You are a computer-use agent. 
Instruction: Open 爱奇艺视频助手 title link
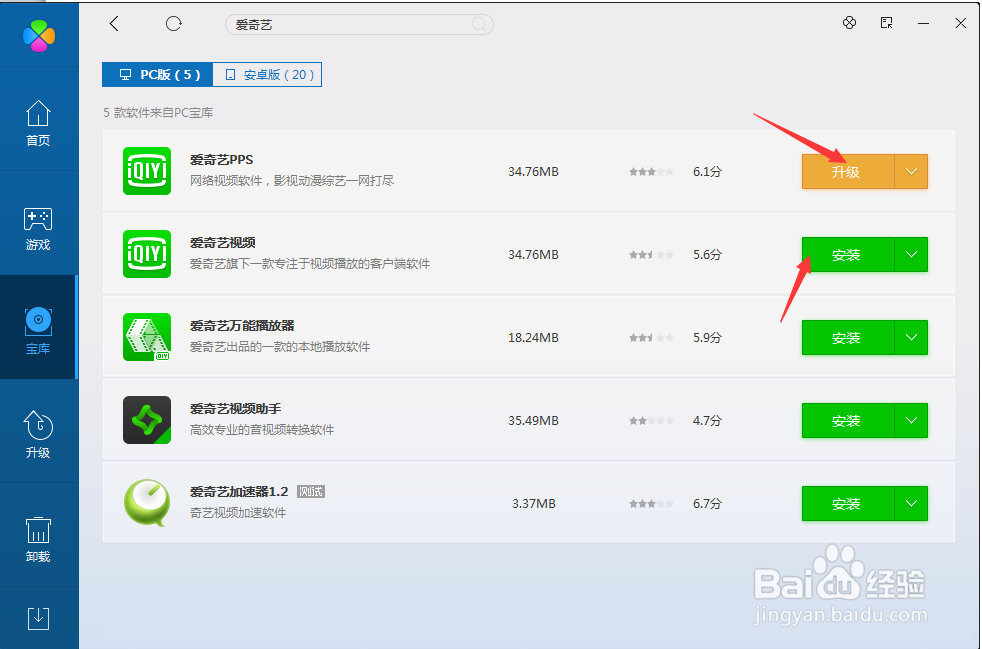(x=235, y=408)
